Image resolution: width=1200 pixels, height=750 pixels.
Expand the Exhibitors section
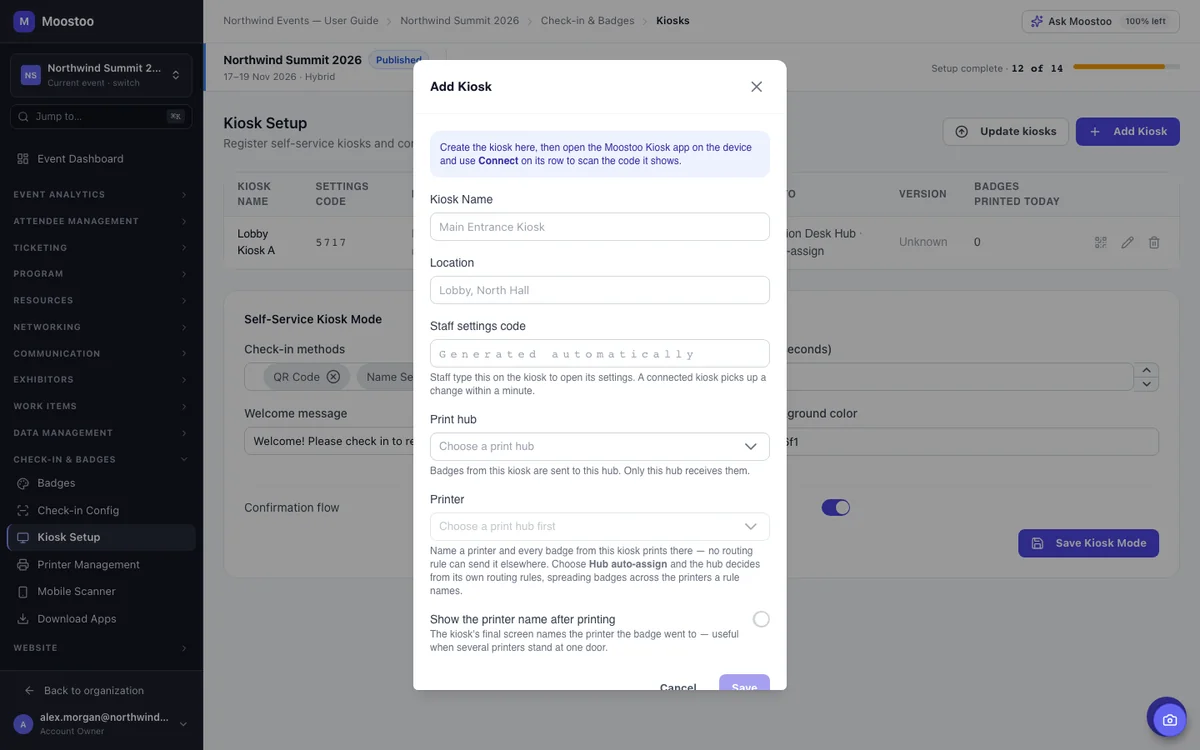pyautogui.click(x=101, y=379)
